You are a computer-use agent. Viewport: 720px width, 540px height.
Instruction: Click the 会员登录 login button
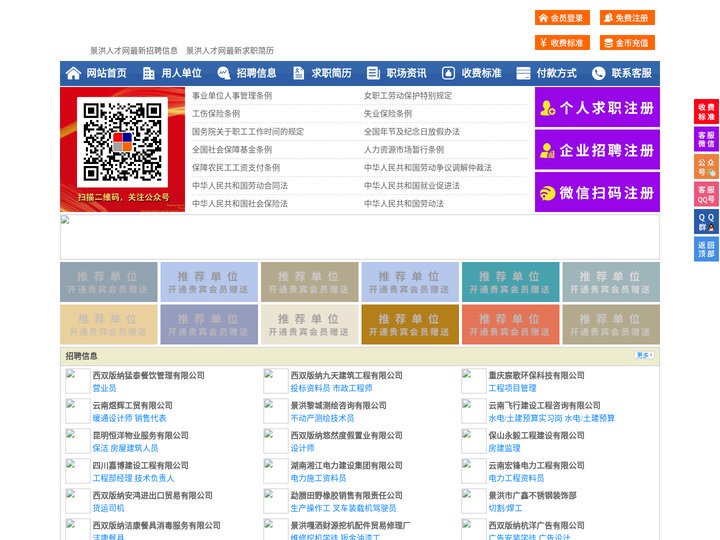[x=562, y=18]
